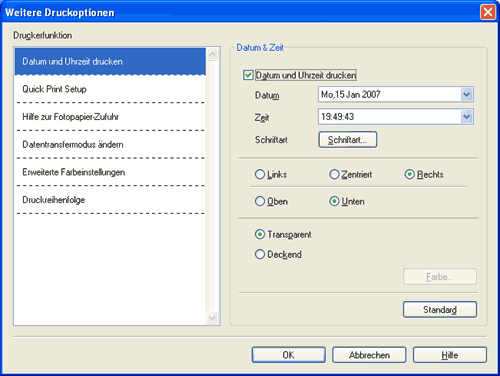Image resolution: width=500 pixels, height=376 pixels.
Task: Click the list scrollbar down arrow
Action: tap(212, 318)
